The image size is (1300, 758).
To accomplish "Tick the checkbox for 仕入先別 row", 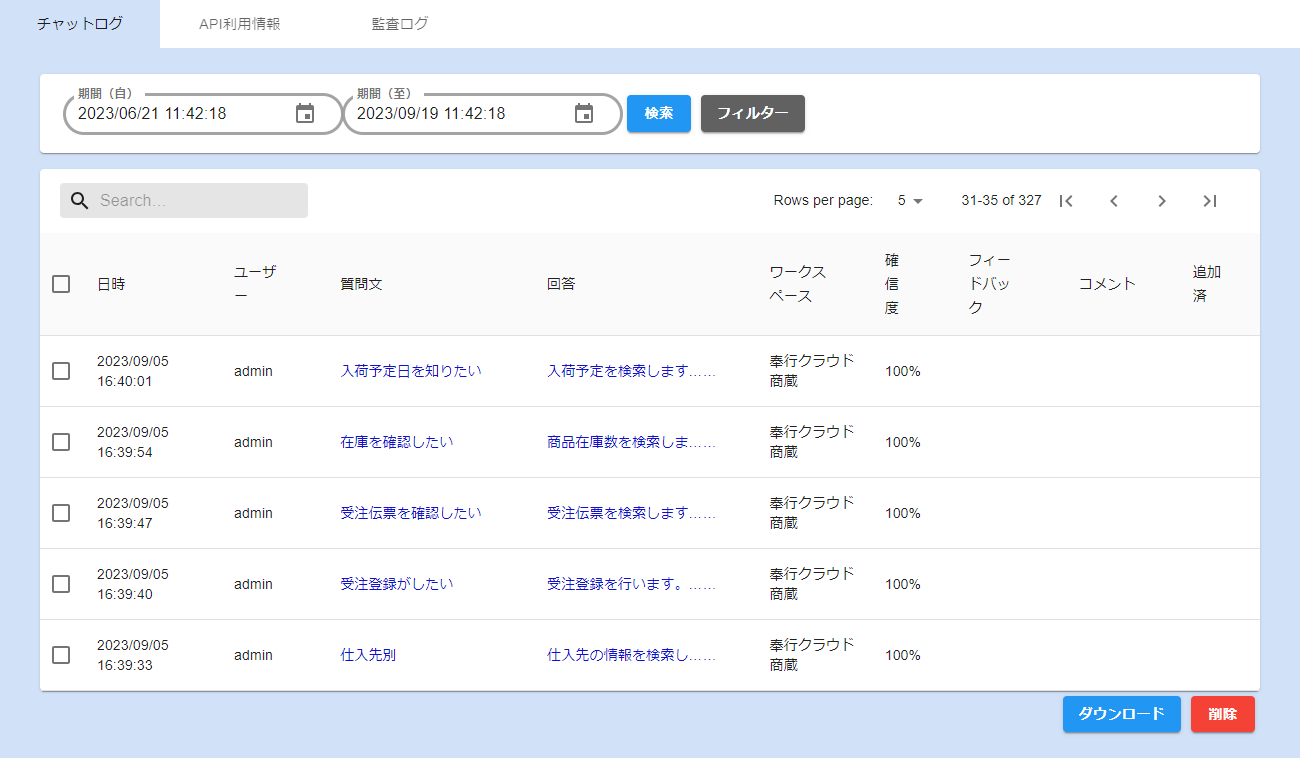I will 61,655.
